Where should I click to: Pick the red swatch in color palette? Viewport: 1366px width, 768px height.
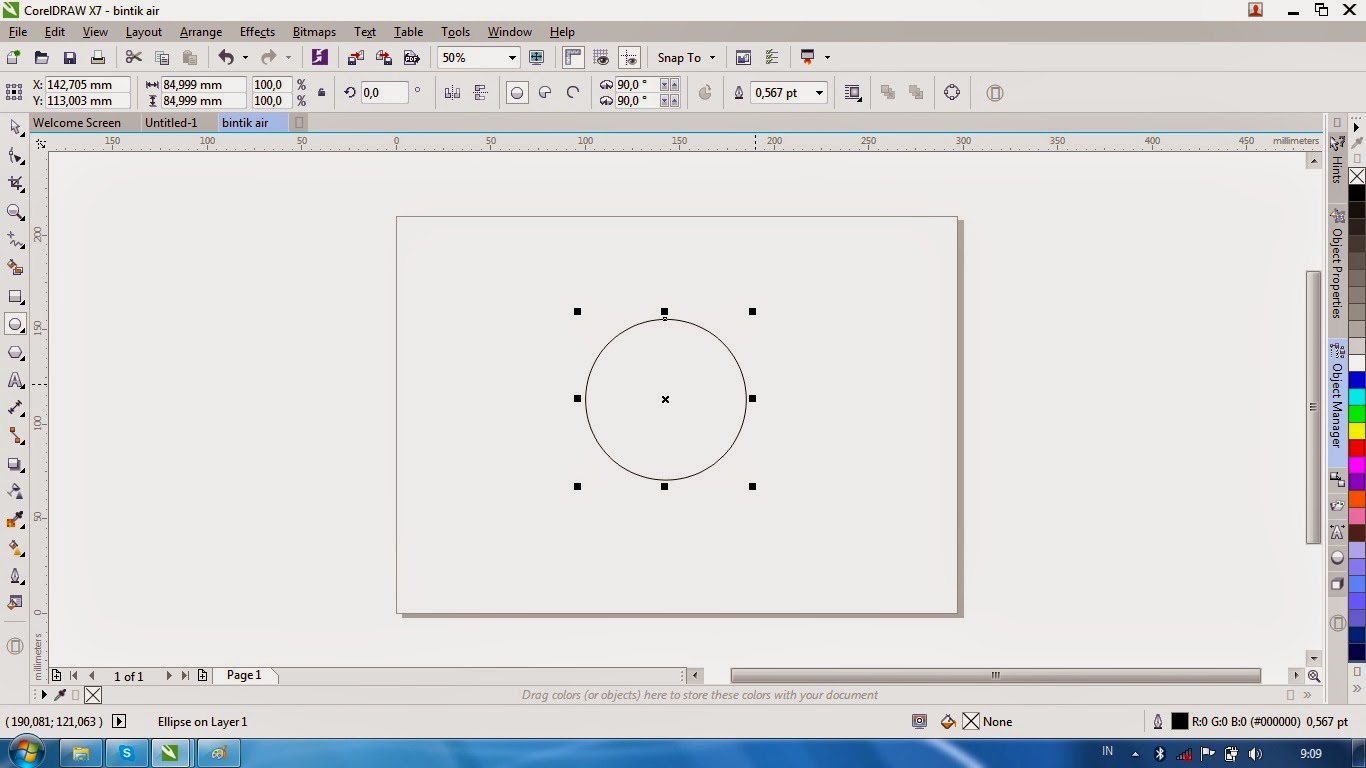click(x=1357, y=448)
